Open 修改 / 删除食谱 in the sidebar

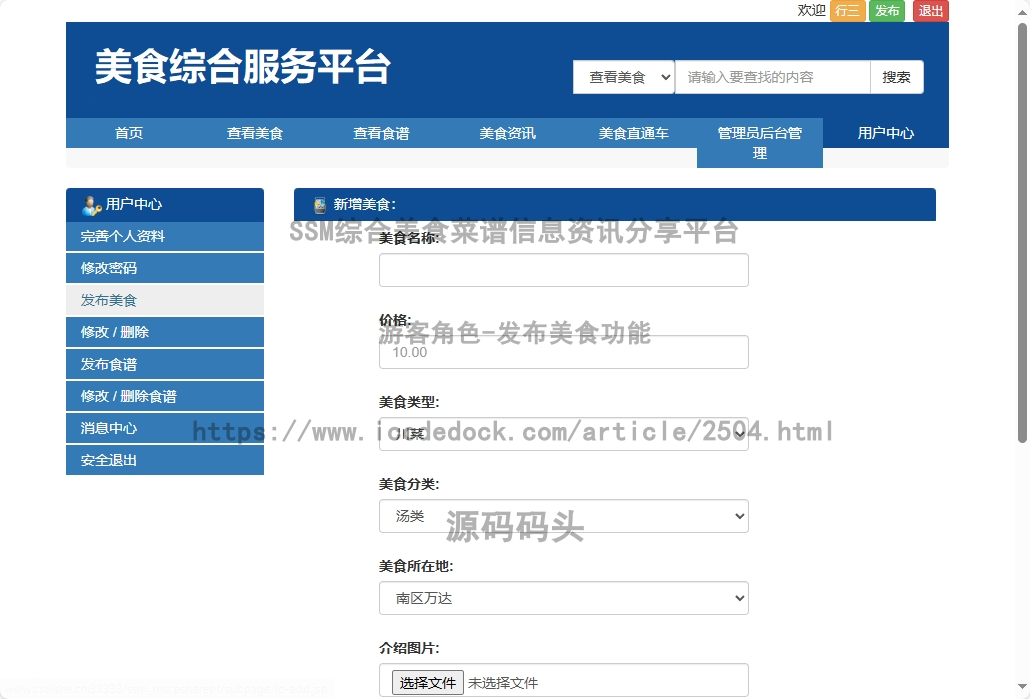pos(165,396)
